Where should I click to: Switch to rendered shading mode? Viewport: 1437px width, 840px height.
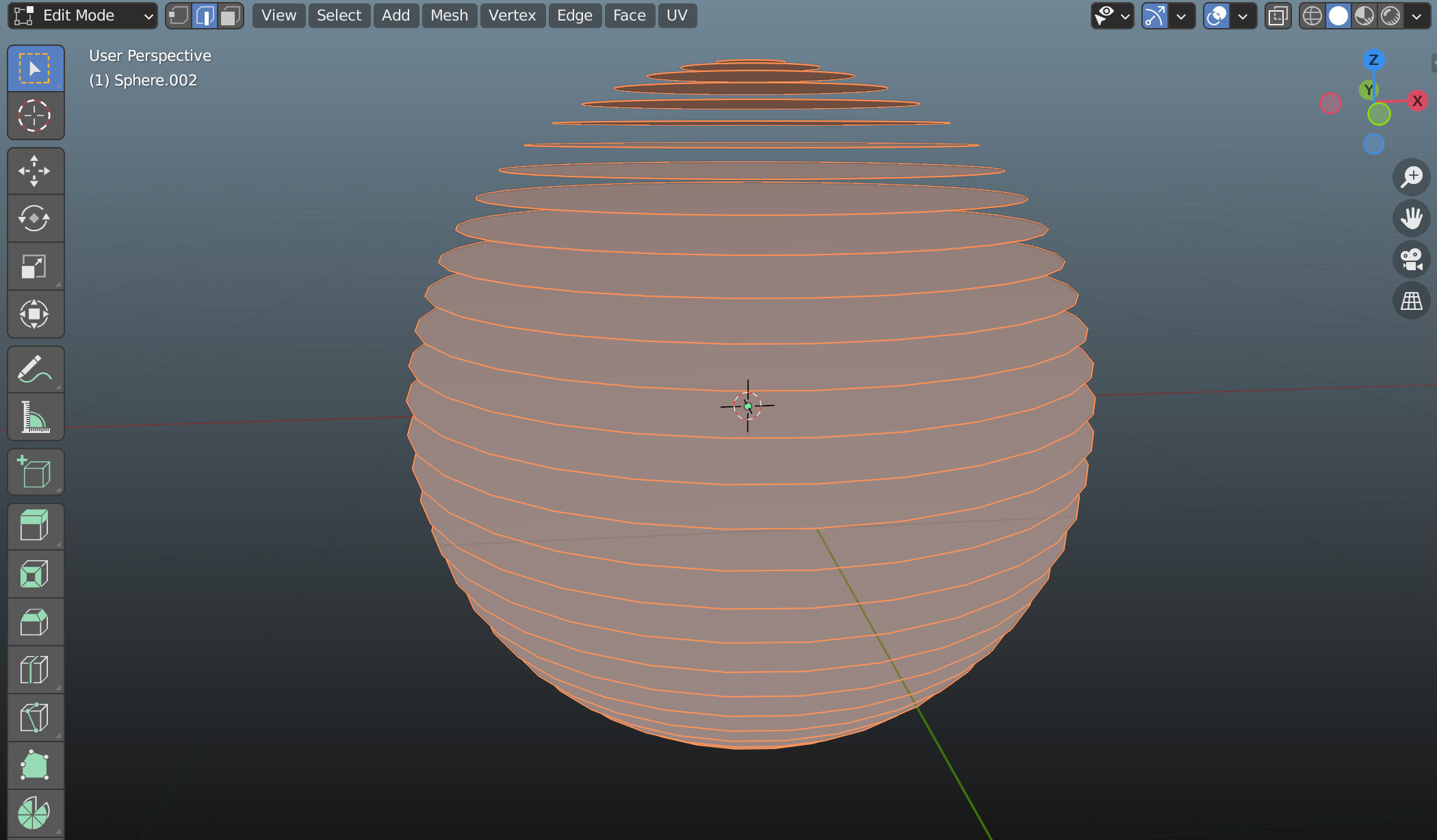[1390, 16]
